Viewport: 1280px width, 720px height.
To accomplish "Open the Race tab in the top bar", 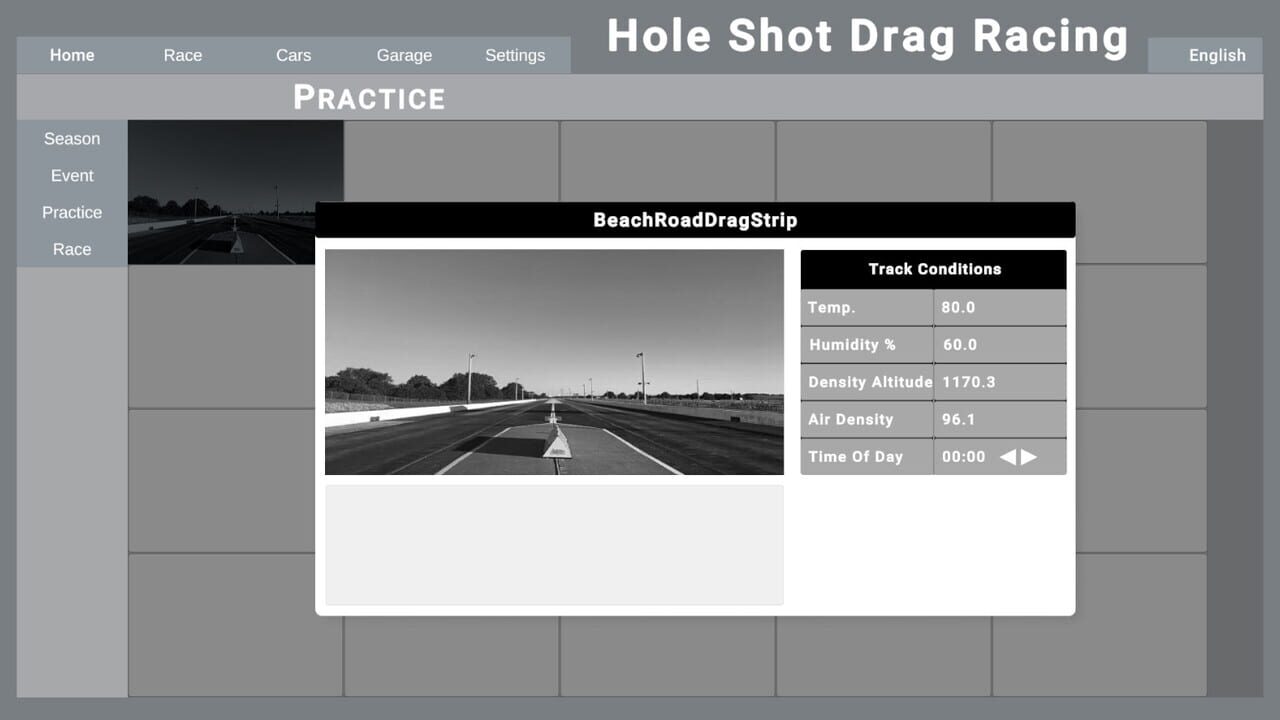I will (x=182, y=55).
